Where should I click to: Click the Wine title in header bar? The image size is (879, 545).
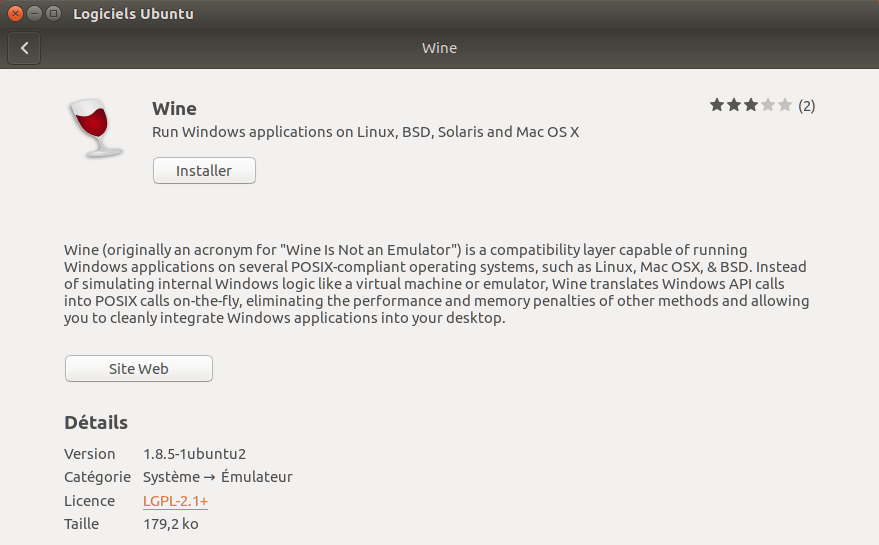440,48
